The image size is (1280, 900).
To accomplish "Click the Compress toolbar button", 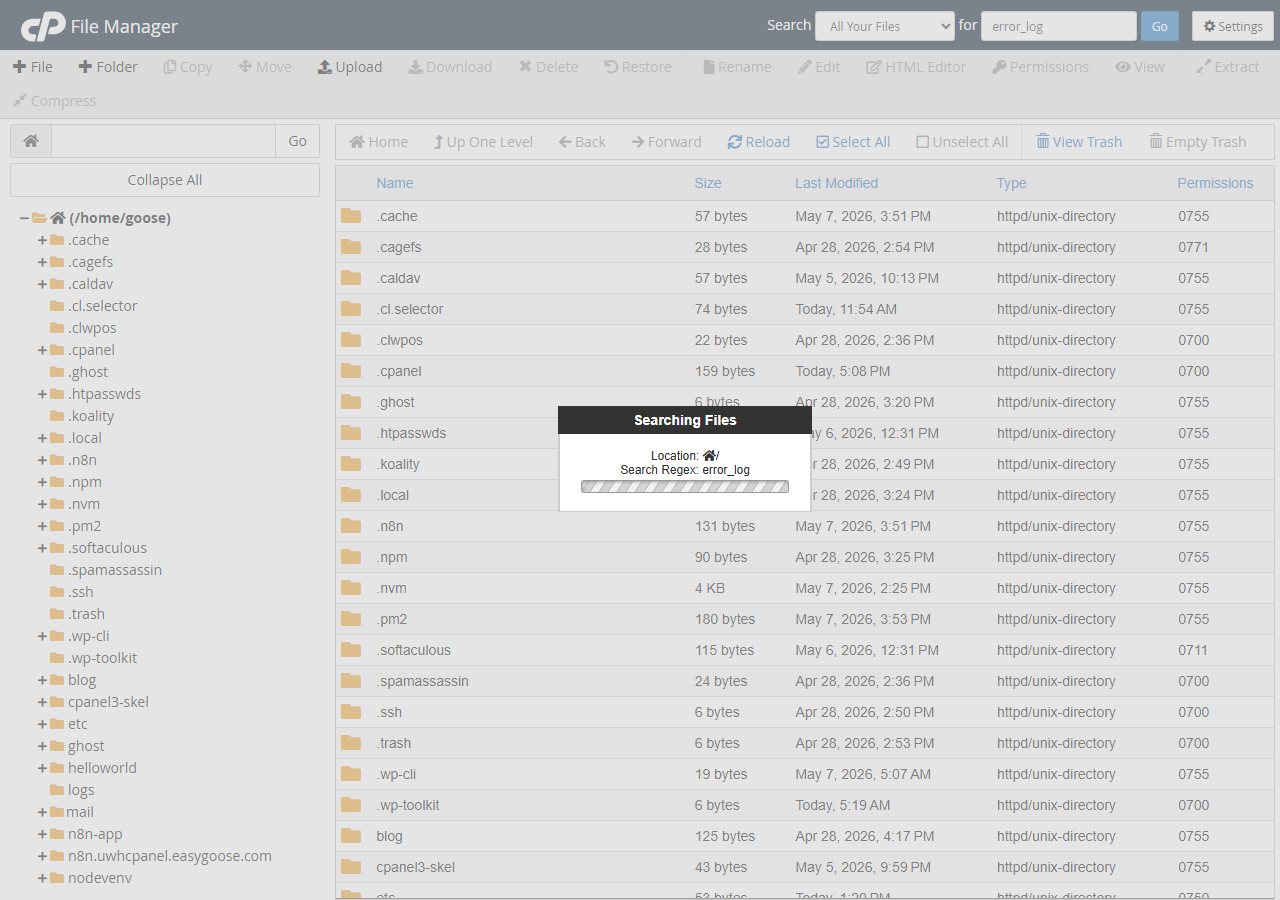I will pos(54,101).
